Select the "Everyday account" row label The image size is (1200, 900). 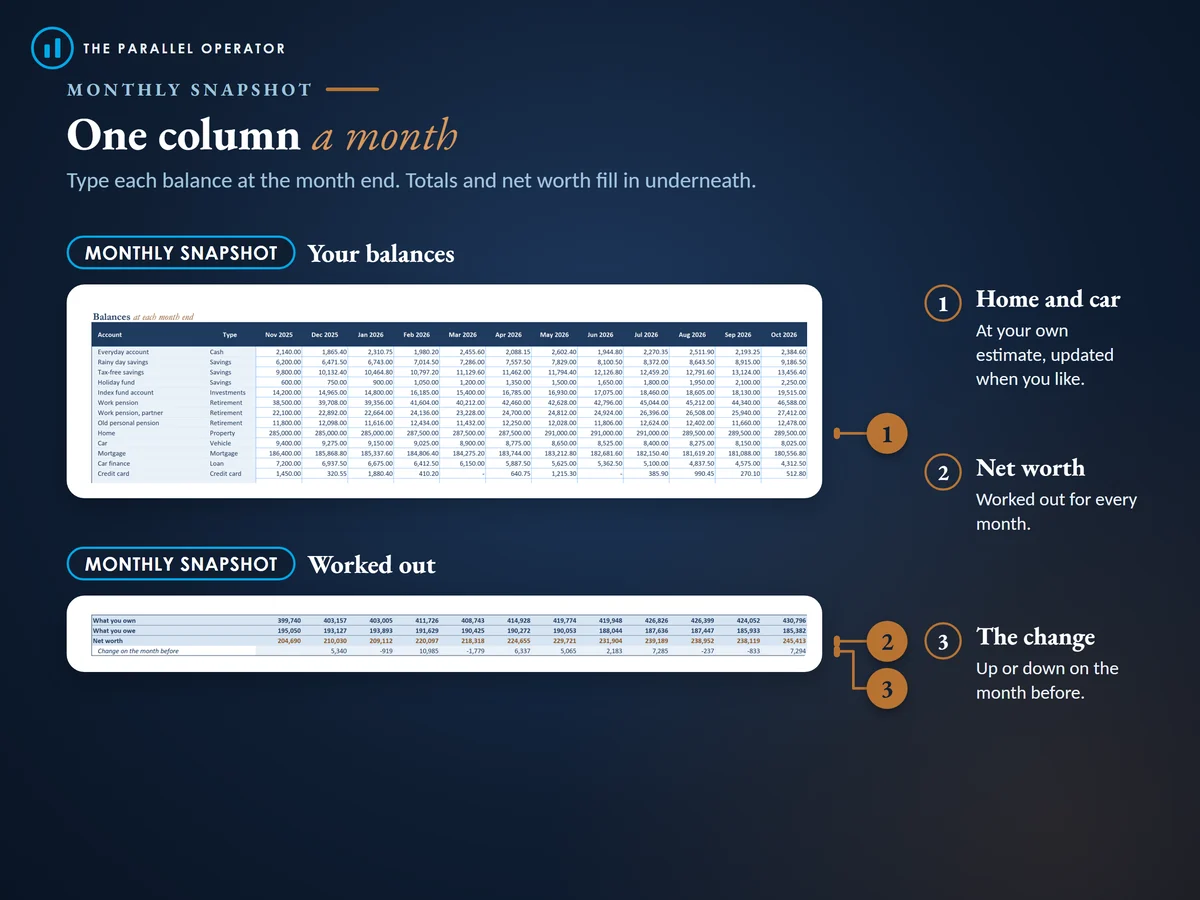tap(123, 352)
